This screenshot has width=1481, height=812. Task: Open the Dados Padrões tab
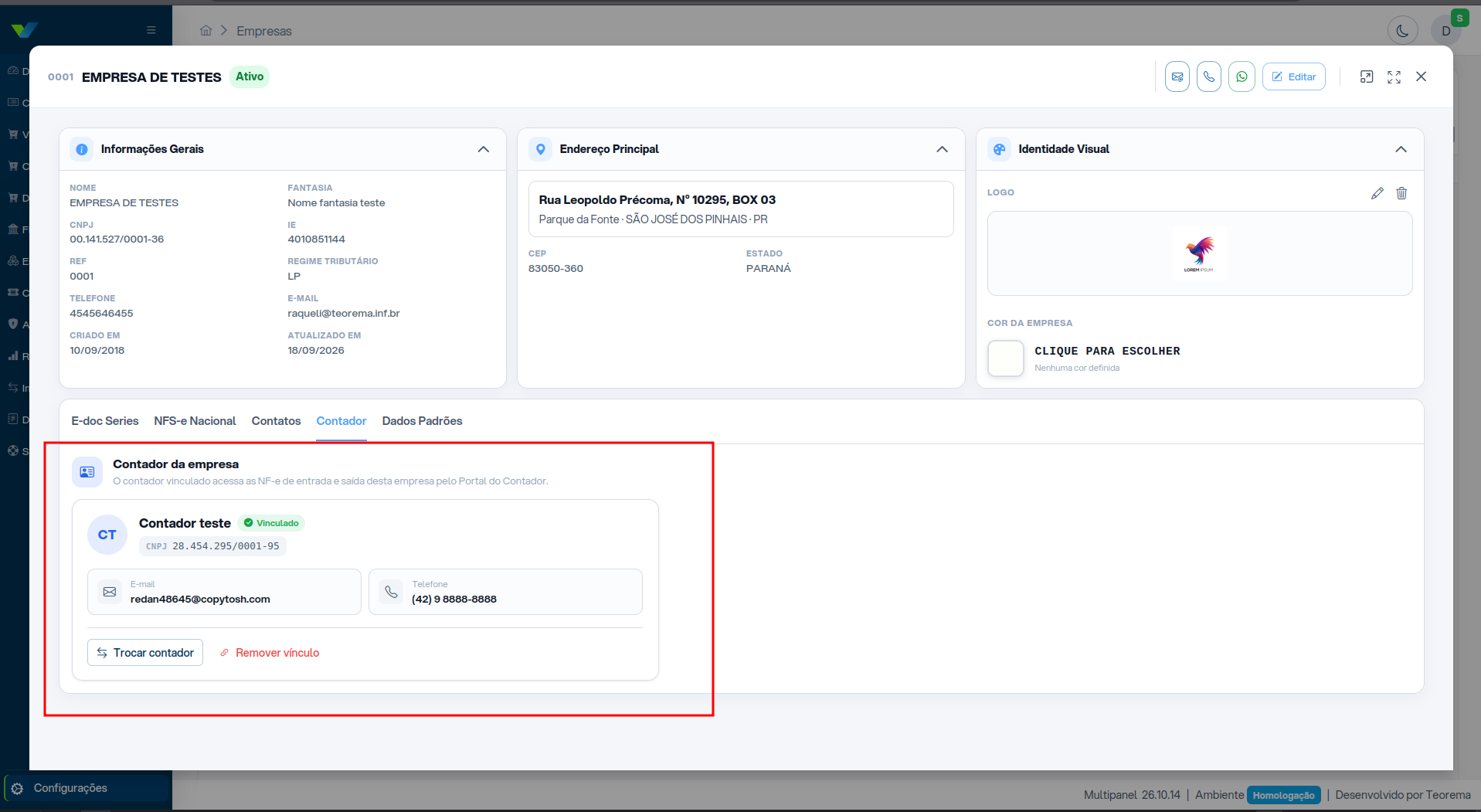click(422, 421)
